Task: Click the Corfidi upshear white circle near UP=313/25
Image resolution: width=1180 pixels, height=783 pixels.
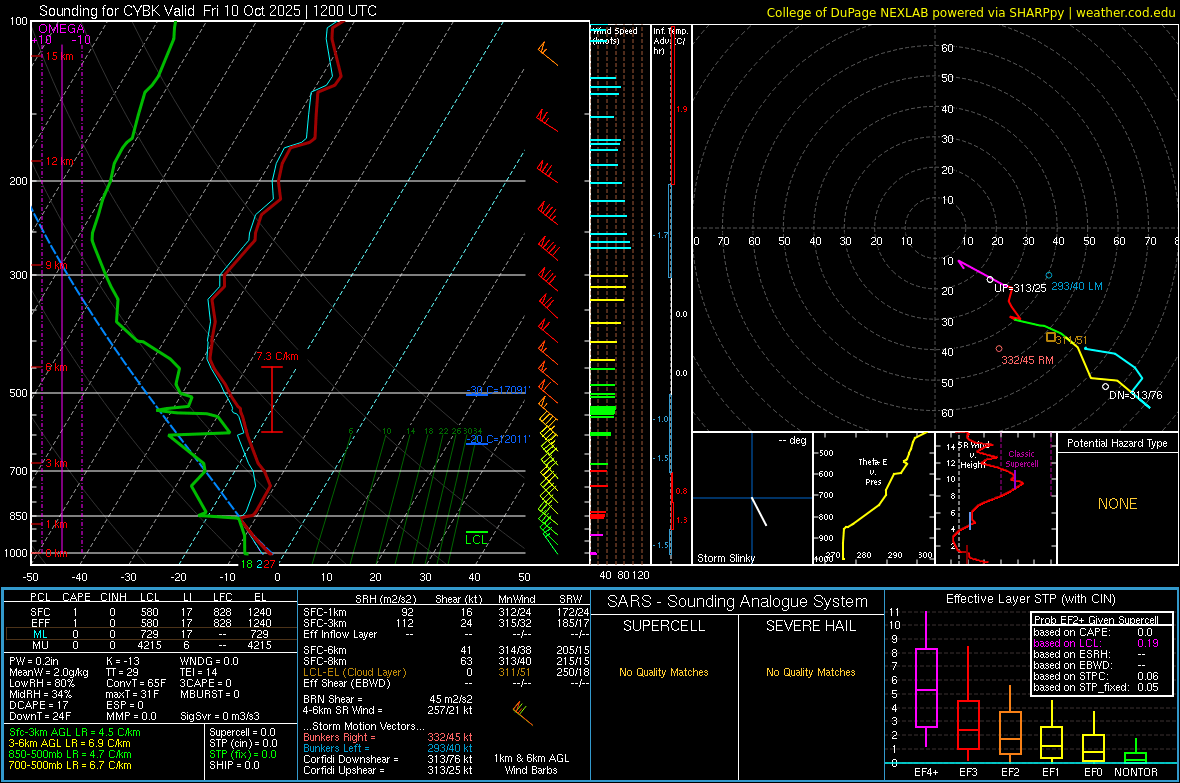Action: [990, 279]
